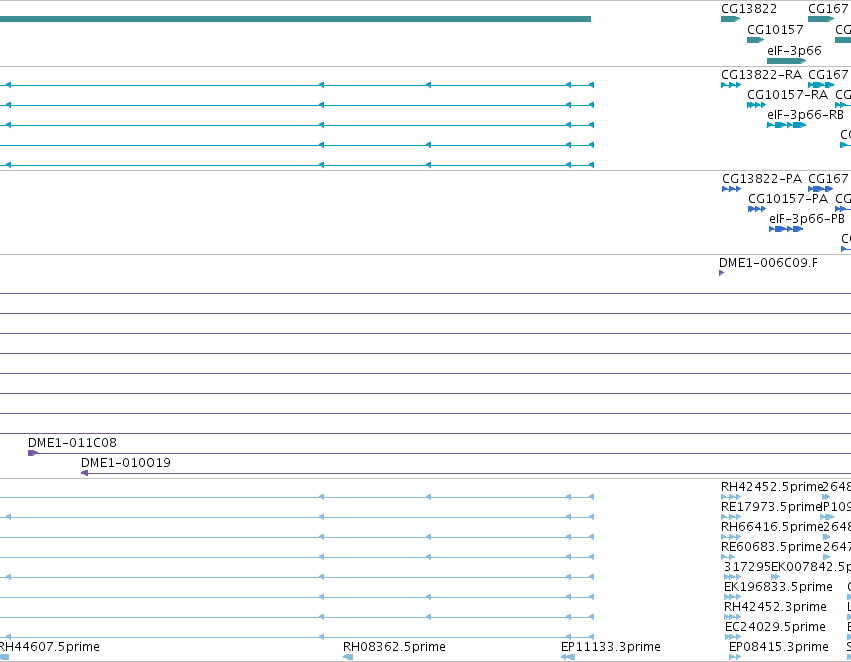Click the CG10157-RA transcript arrow glyph
The image size is (851, 662).
[x=757, y=105]
